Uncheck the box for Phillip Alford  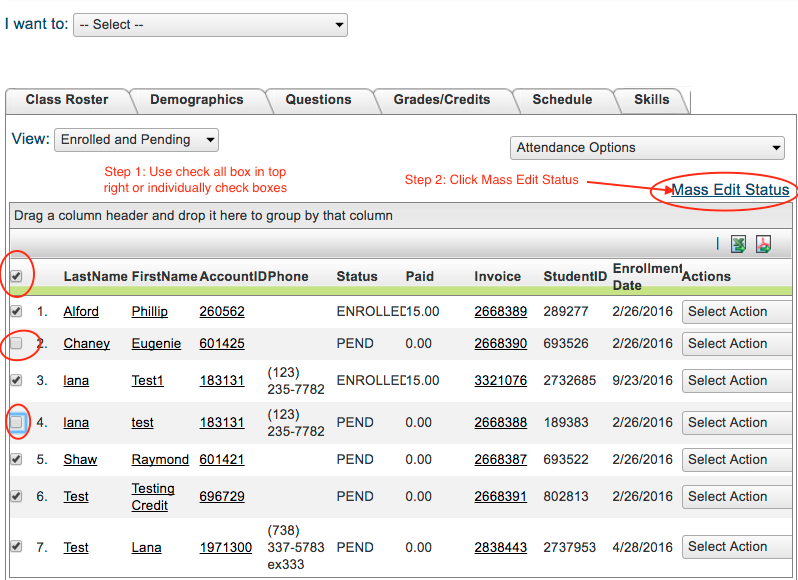point(15,311)
